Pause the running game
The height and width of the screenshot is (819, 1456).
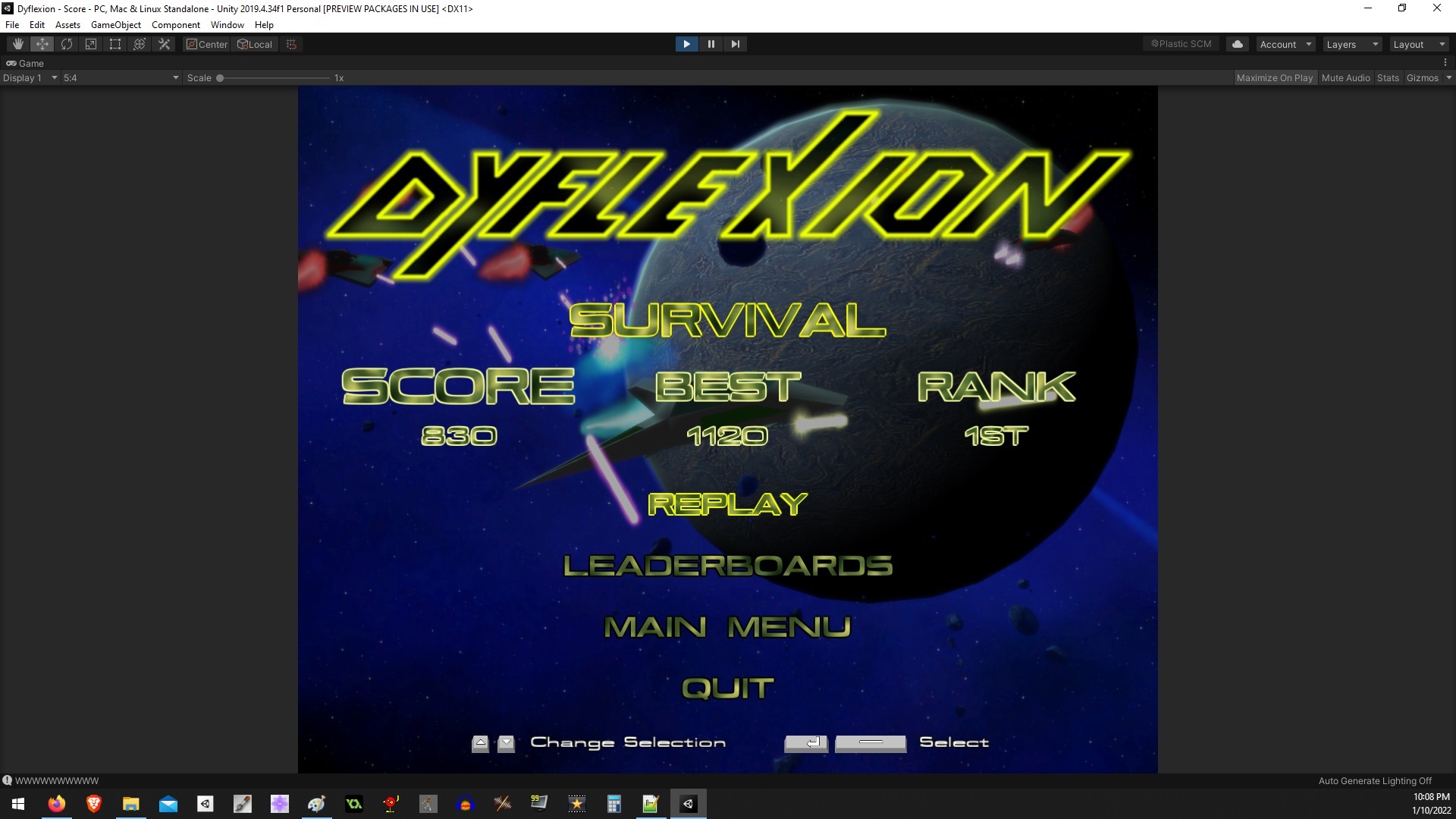pos(711,44)
